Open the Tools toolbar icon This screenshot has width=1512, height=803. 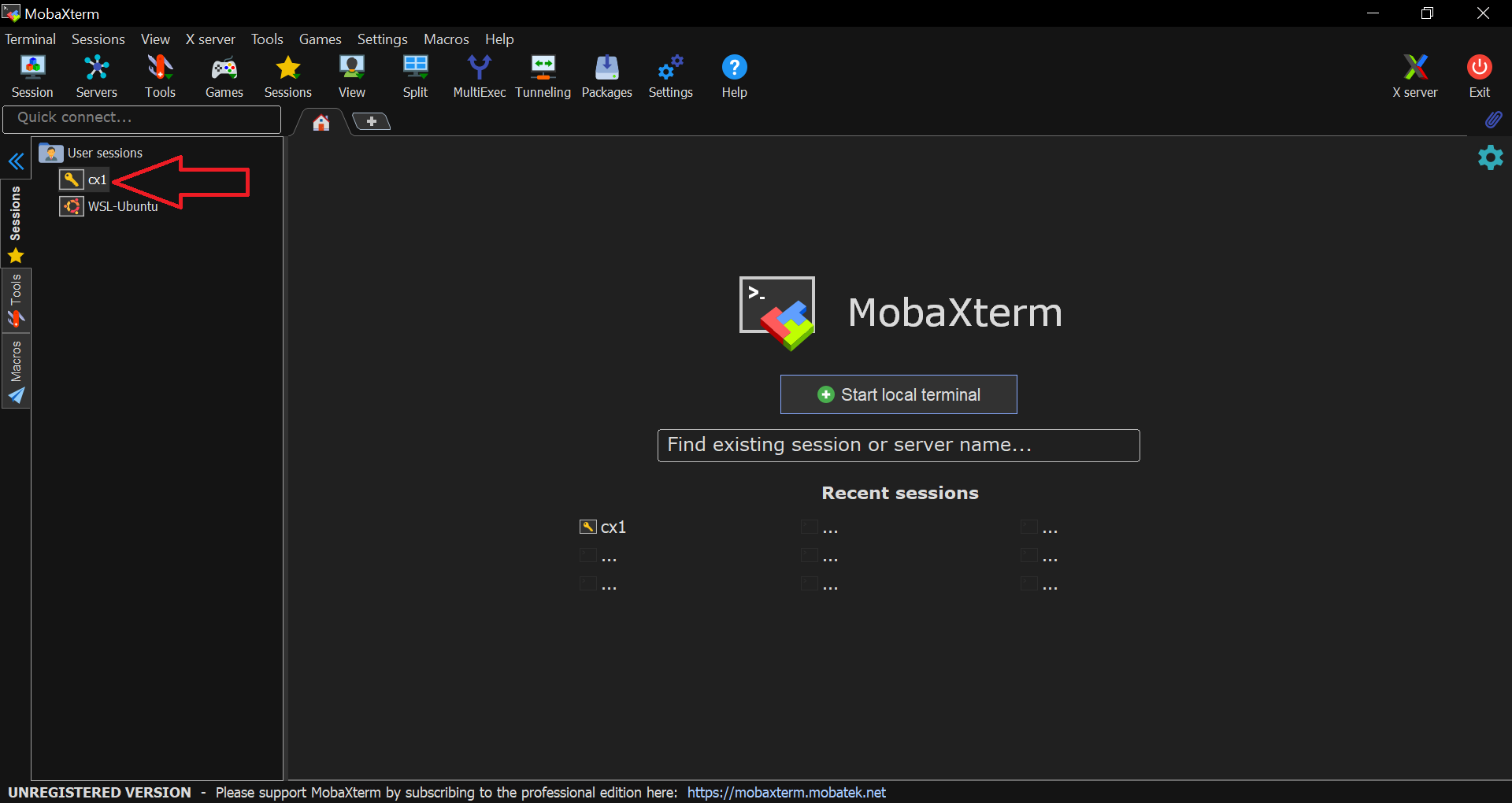[160, 76]
